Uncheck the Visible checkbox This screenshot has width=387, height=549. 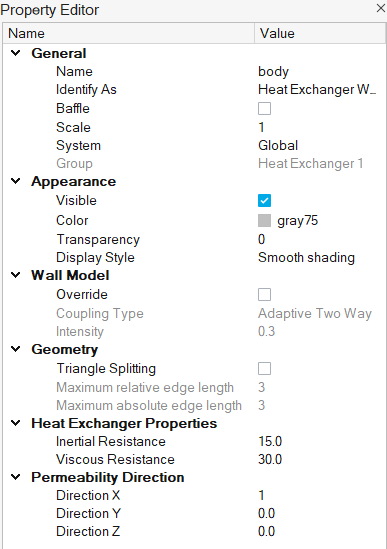(264, 201)
